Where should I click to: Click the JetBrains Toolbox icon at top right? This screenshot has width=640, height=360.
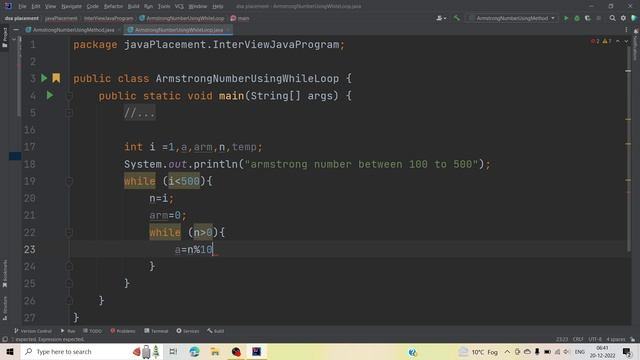[634, 18]
